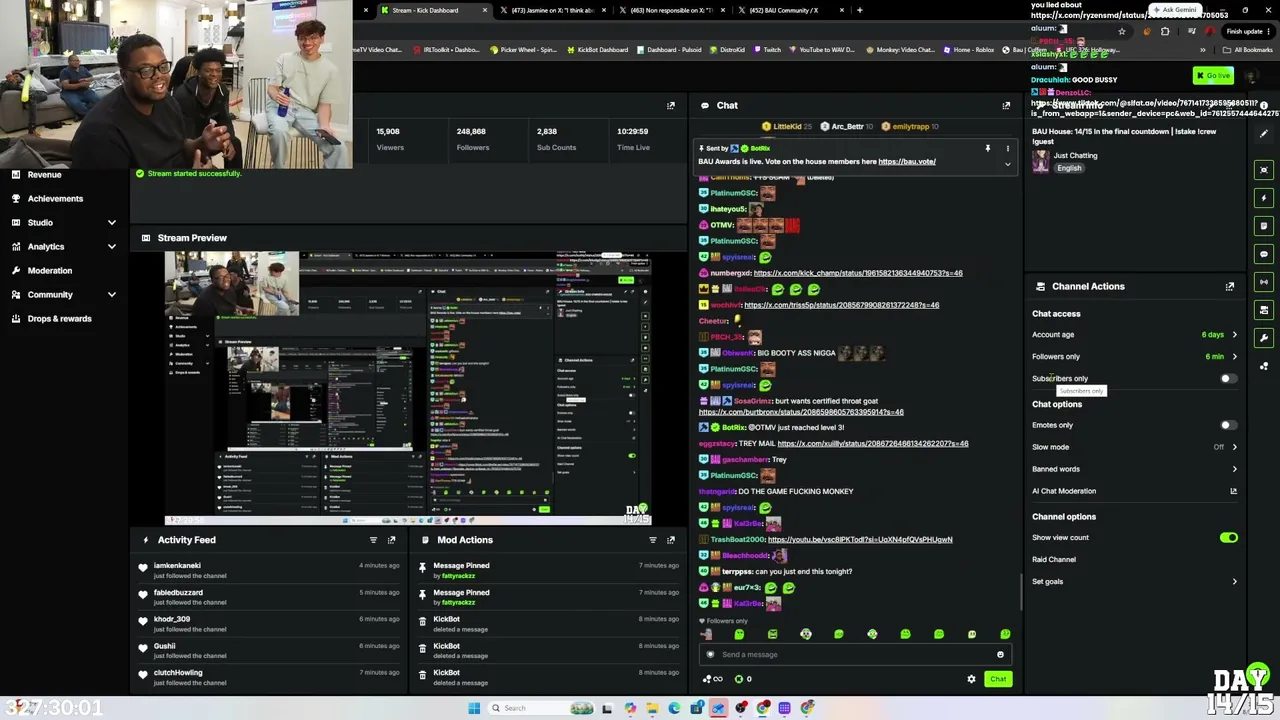The width and height of the screenshot is (1280, 720).
Task: Click the Analytics sidebar icon
Action: [x=15, y=247]
